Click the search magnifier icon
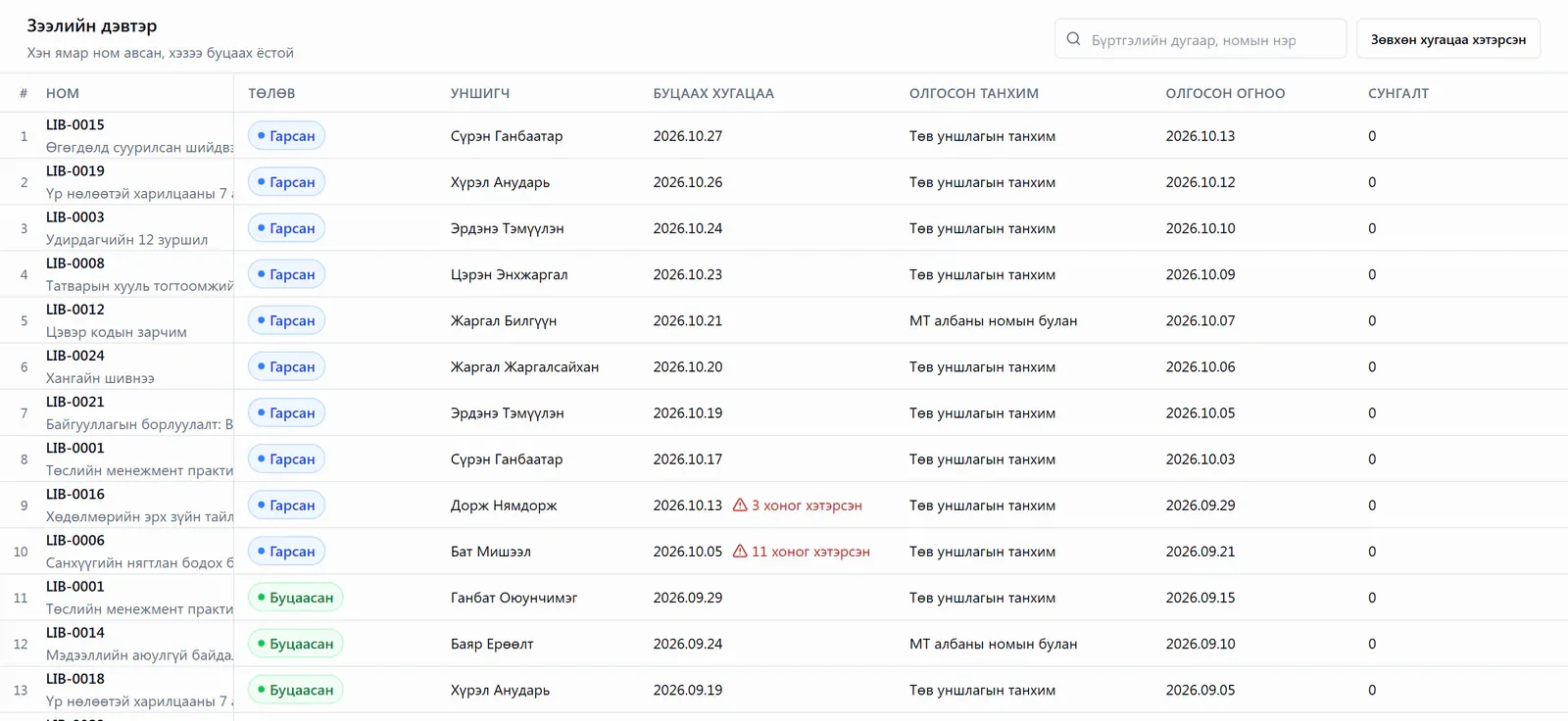1568x721 pixels. (x=1073, y=39)
